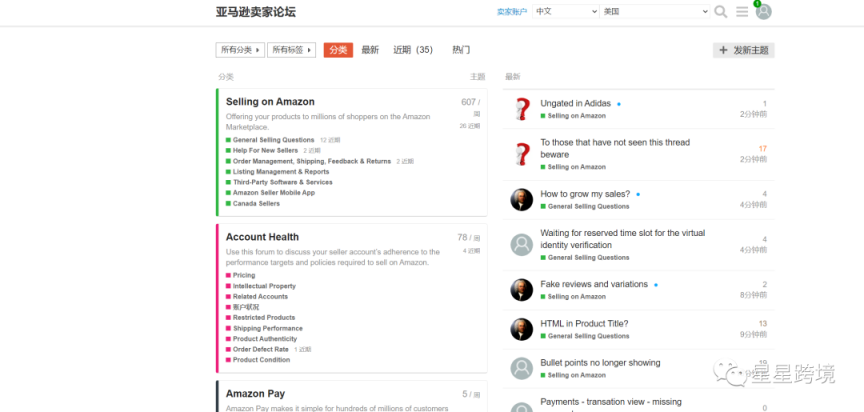This screenshot has height=412, width=864.
Task: Click Selling on Amazon tag under Ungated in Adidas
Action: 576,116
